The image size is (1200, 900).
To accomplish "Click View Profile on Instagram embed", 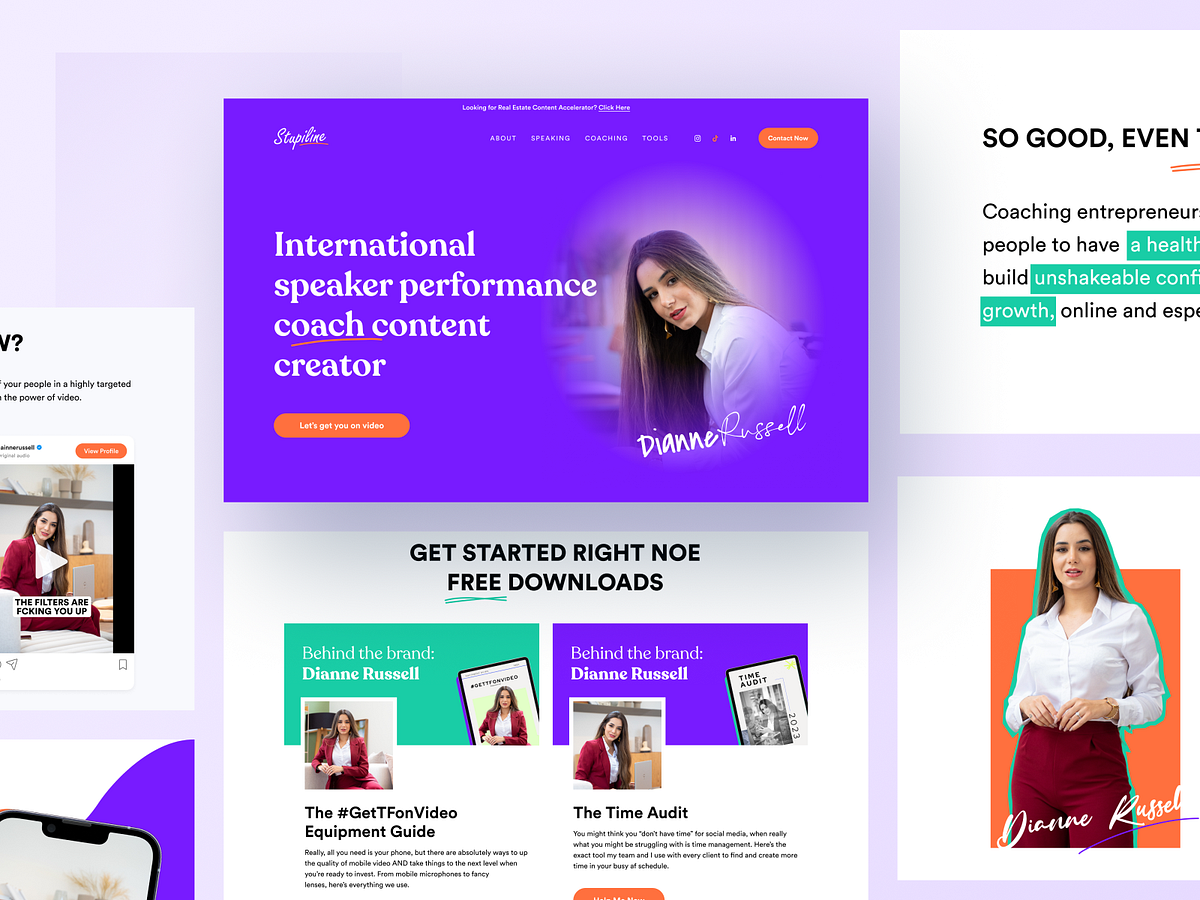I will [101, 451].
